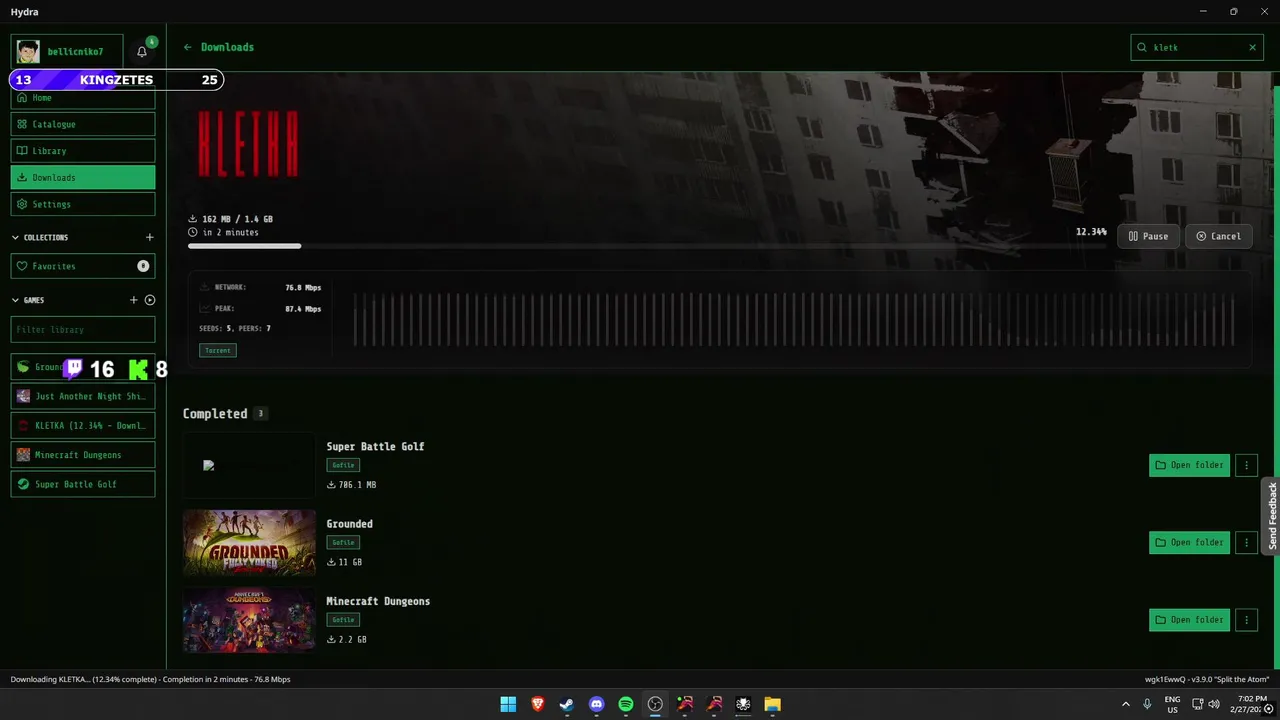1280x720 pixels.
Task: Clear the search field with X
Action: 1252,47
